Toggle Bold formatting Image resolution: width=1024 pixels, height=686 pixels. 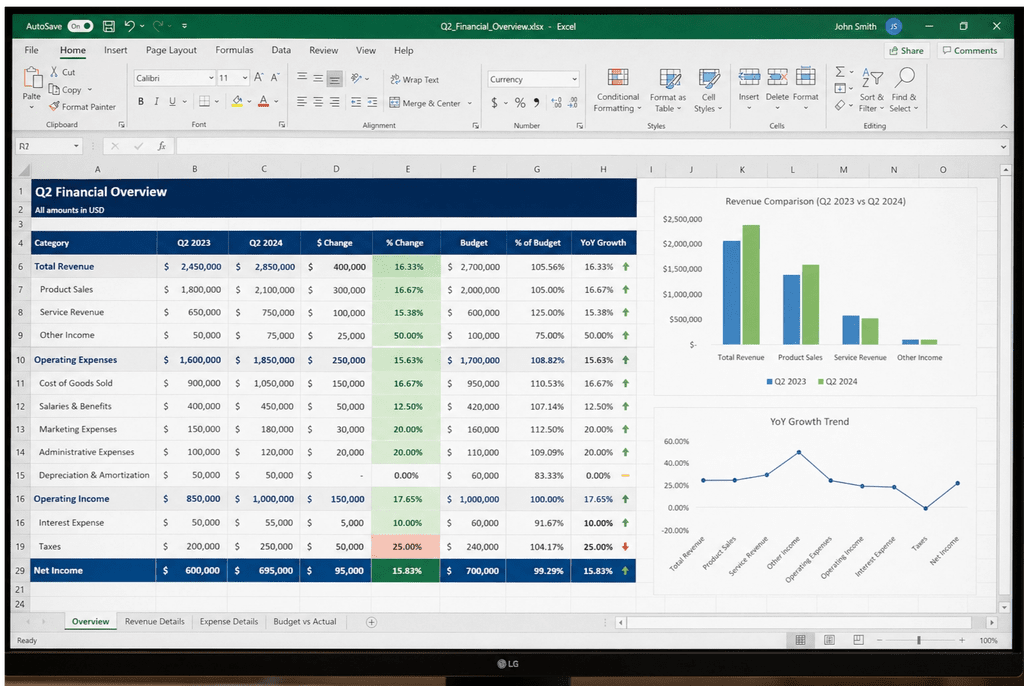(141, 102)
